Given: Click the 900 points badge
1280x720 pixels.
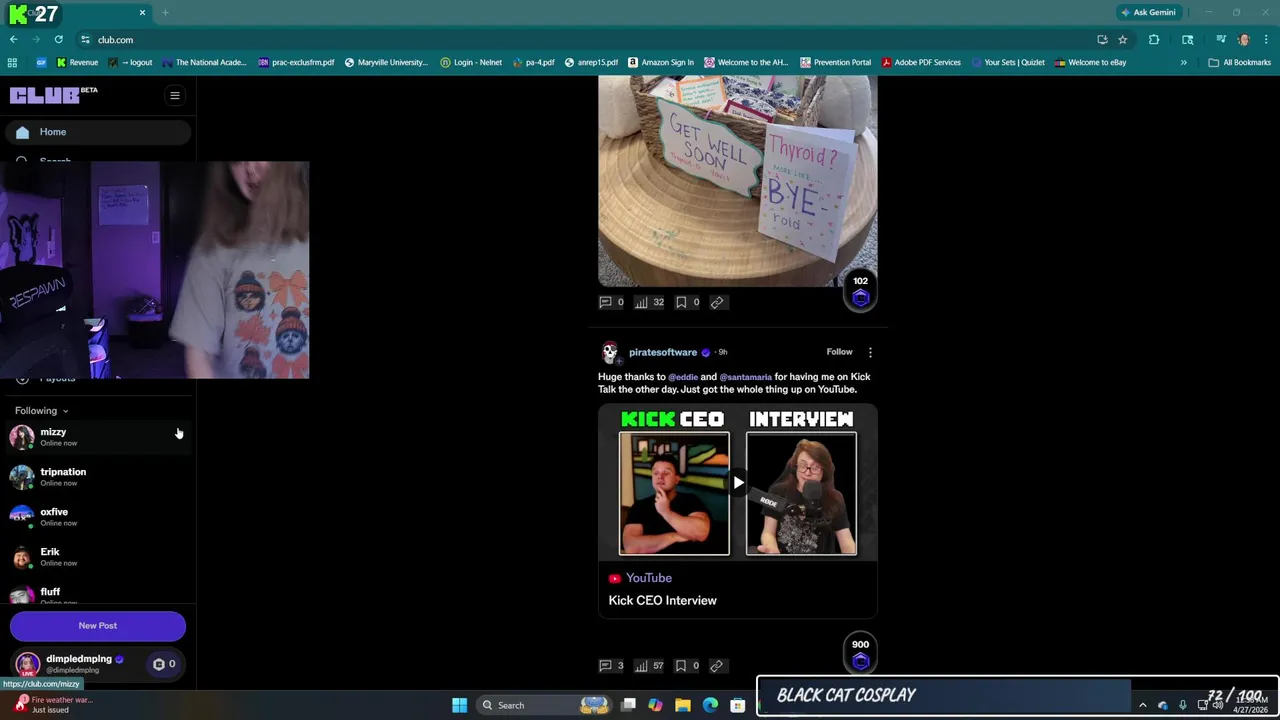Looking at the screenshot, I should (x=860, y=655).
